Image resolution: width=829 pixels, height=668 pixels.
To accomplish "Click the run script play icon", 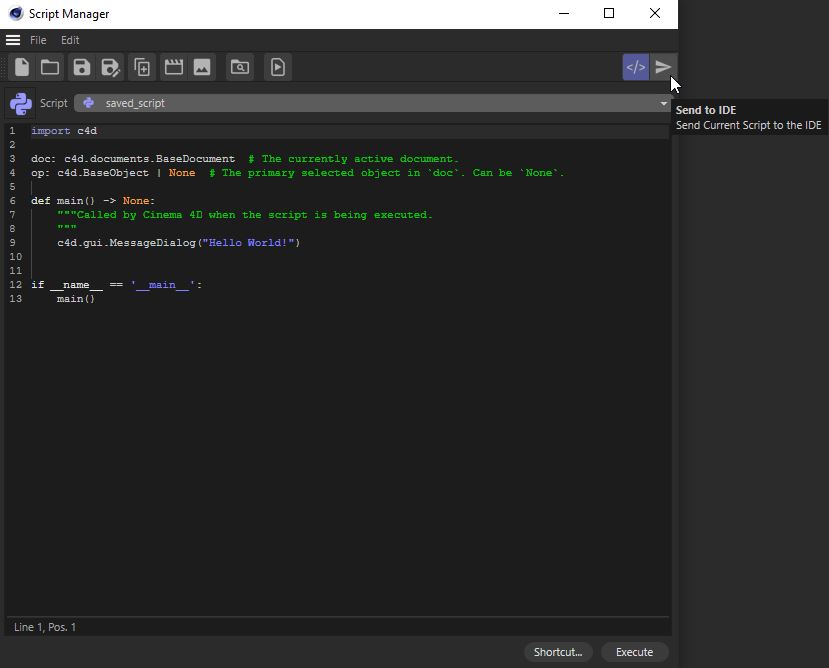I will (278, 67).
